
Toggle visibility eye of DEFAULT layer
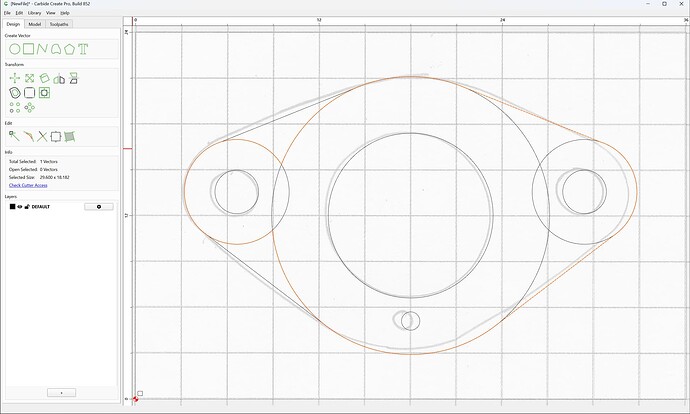tap(20, 207)
